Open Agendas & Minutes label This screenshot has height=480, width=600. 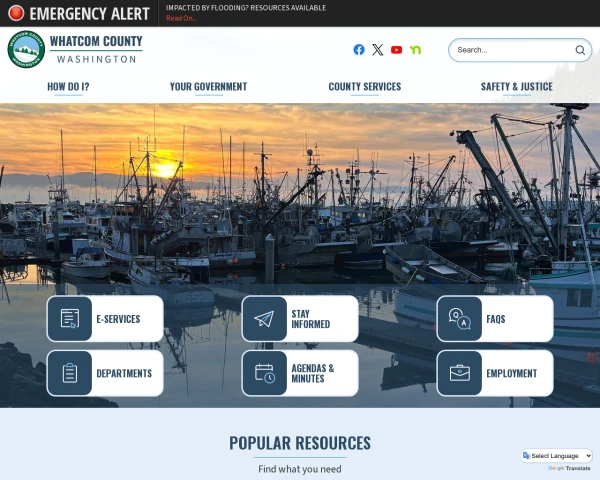[x=313, y=373]
